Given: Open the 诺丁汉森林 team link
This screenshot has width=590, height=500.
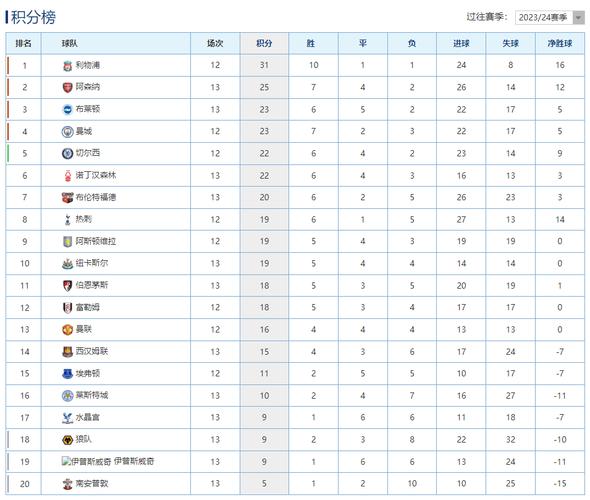Looking at the screenshot, I should pos(96,175).
